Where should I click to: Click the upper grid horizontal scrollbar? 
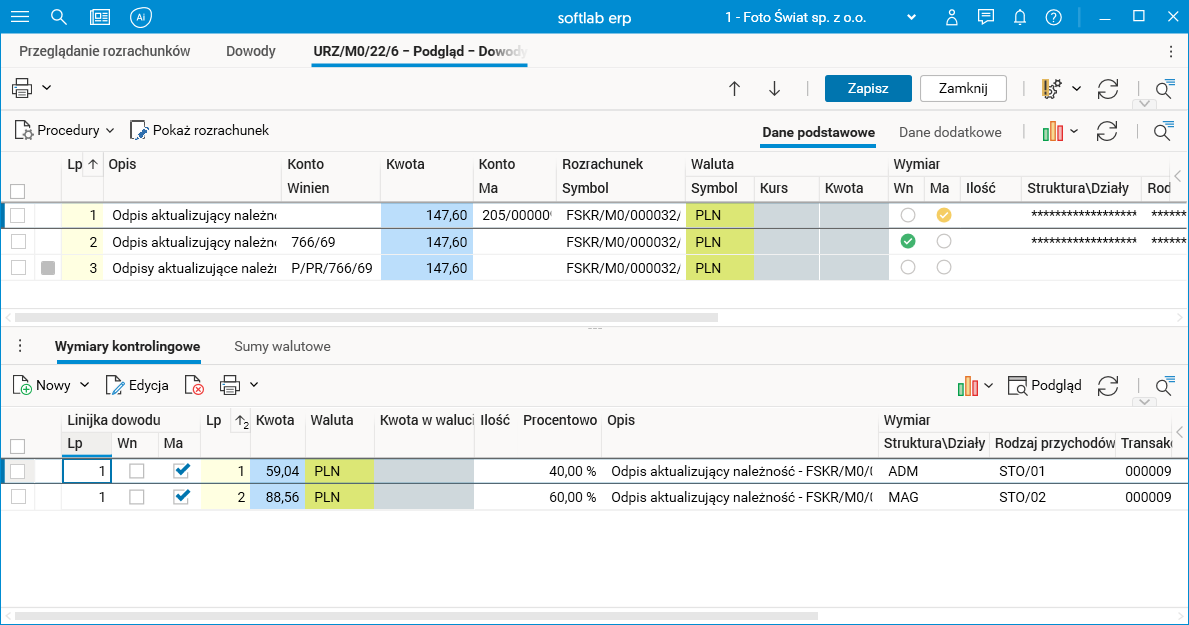click(x=366, y=317)
